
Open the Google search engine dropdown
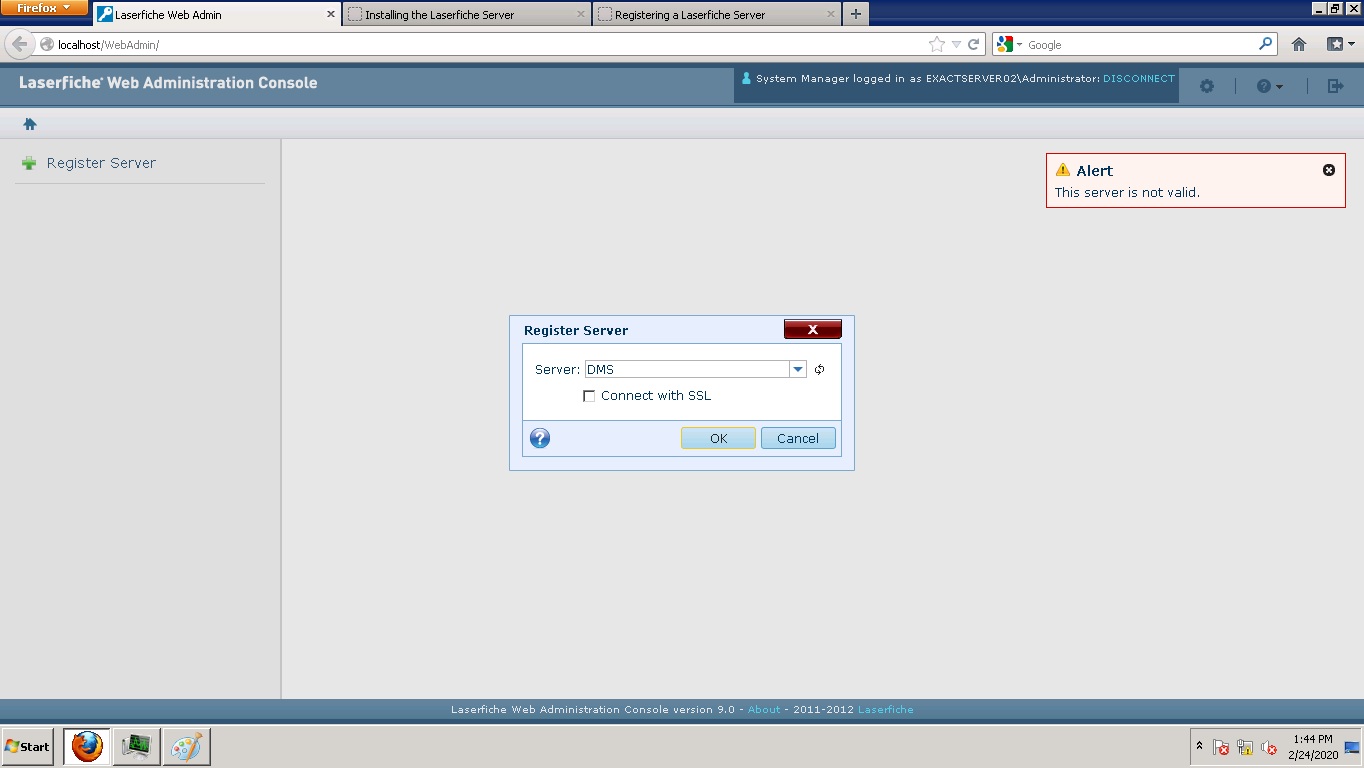pyautogui.click(x=1008, y=45)
